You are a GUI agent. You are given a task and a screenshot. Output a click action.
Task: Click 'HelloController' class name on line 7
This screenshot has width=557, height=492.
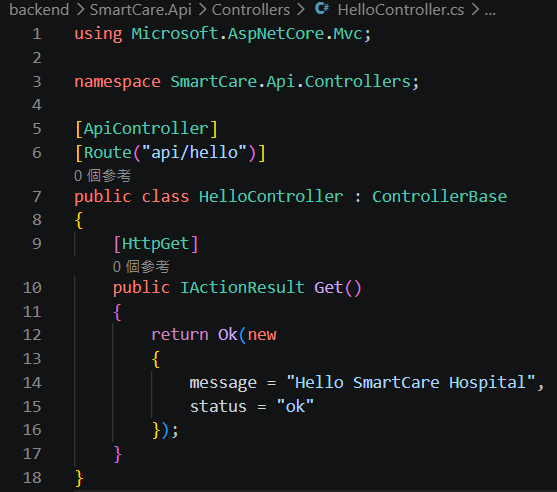[271, 197]
